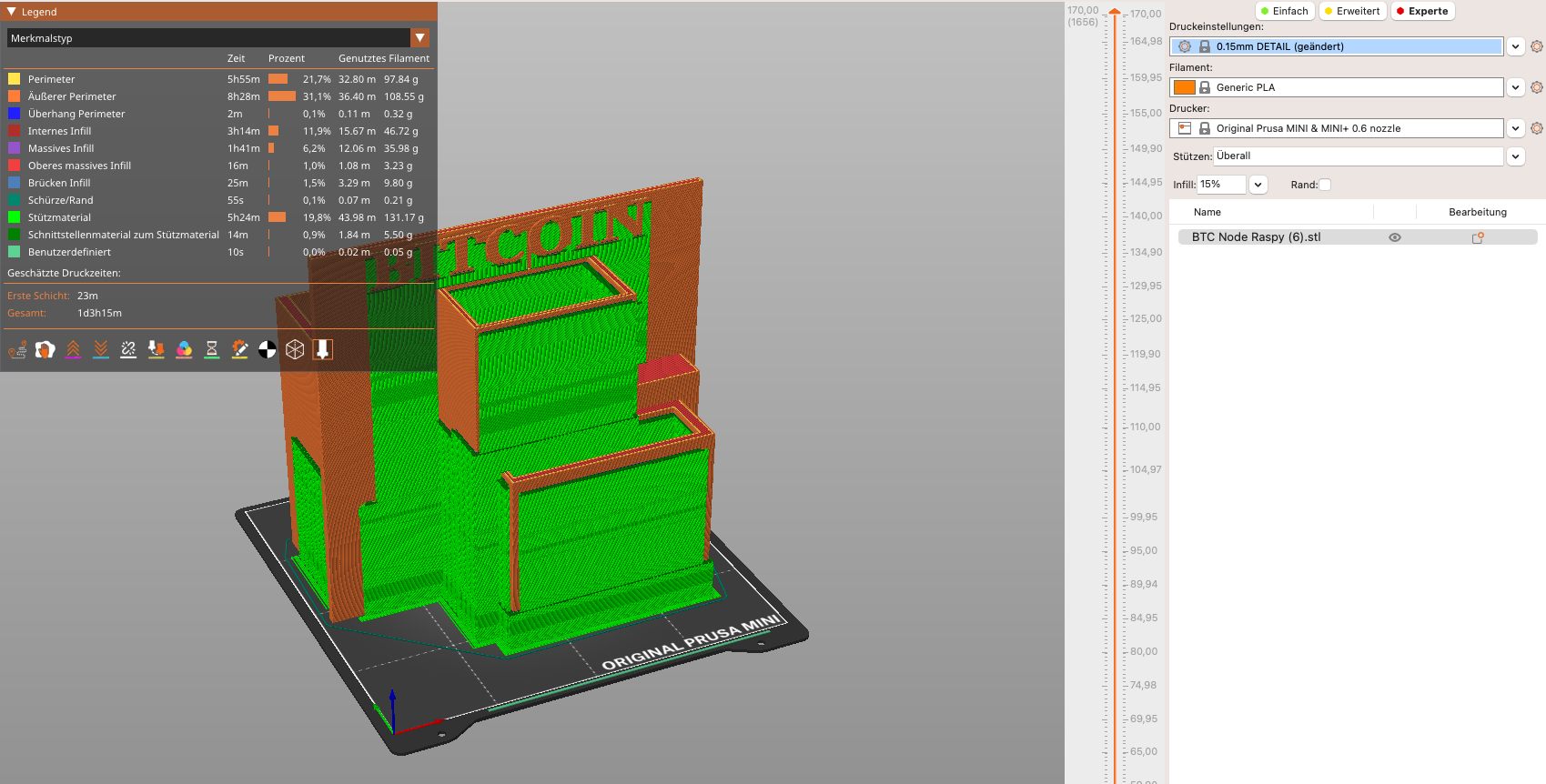Viewport: 1546px width, 784px height.
Task: Open the filament preset settings gear
Action: point(1537,87)
